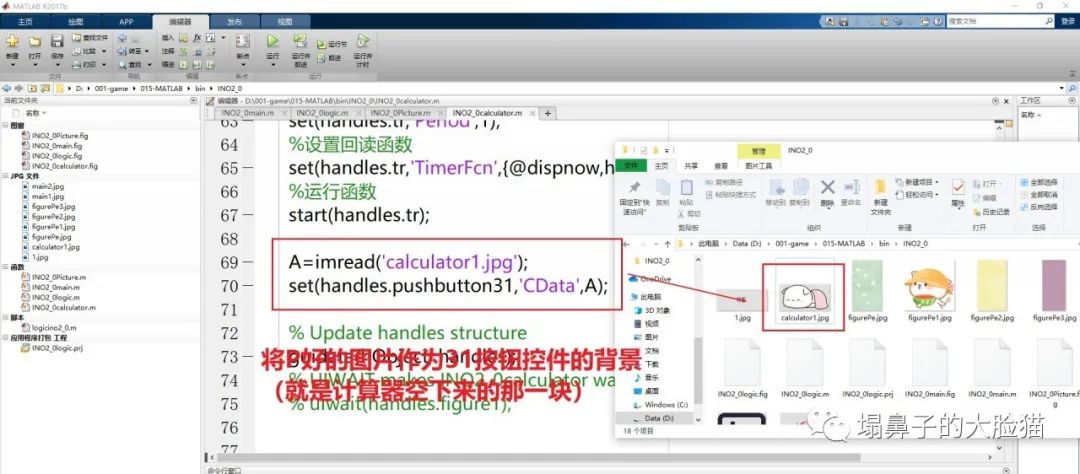Click the green Run triangle icon

click(273, 41)
